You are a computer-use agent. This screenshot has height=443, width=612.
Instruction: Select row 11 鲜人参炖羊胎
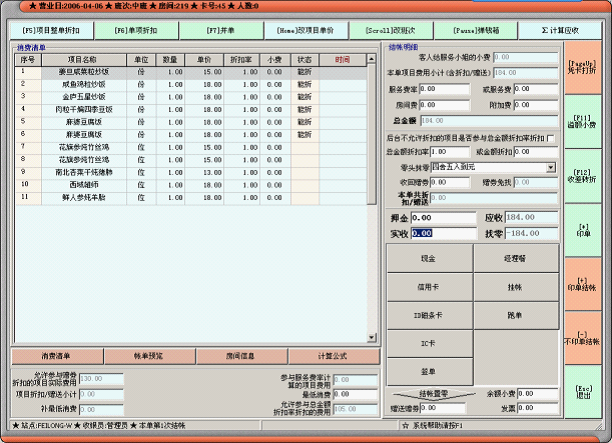(x=191, y=198)
